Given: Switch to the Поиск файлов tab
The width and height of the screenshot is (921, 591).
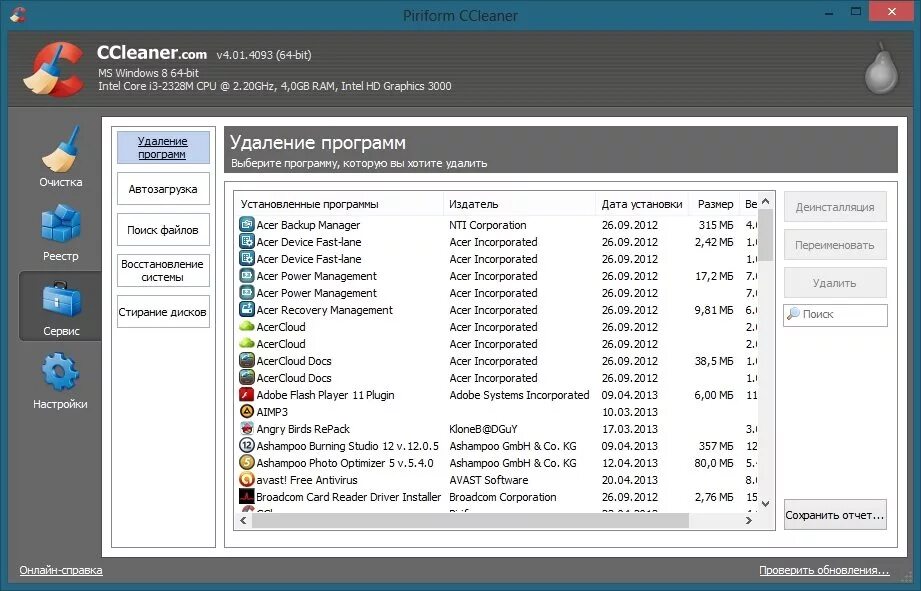Looking at the screenshot, I should tap(163, 229).
